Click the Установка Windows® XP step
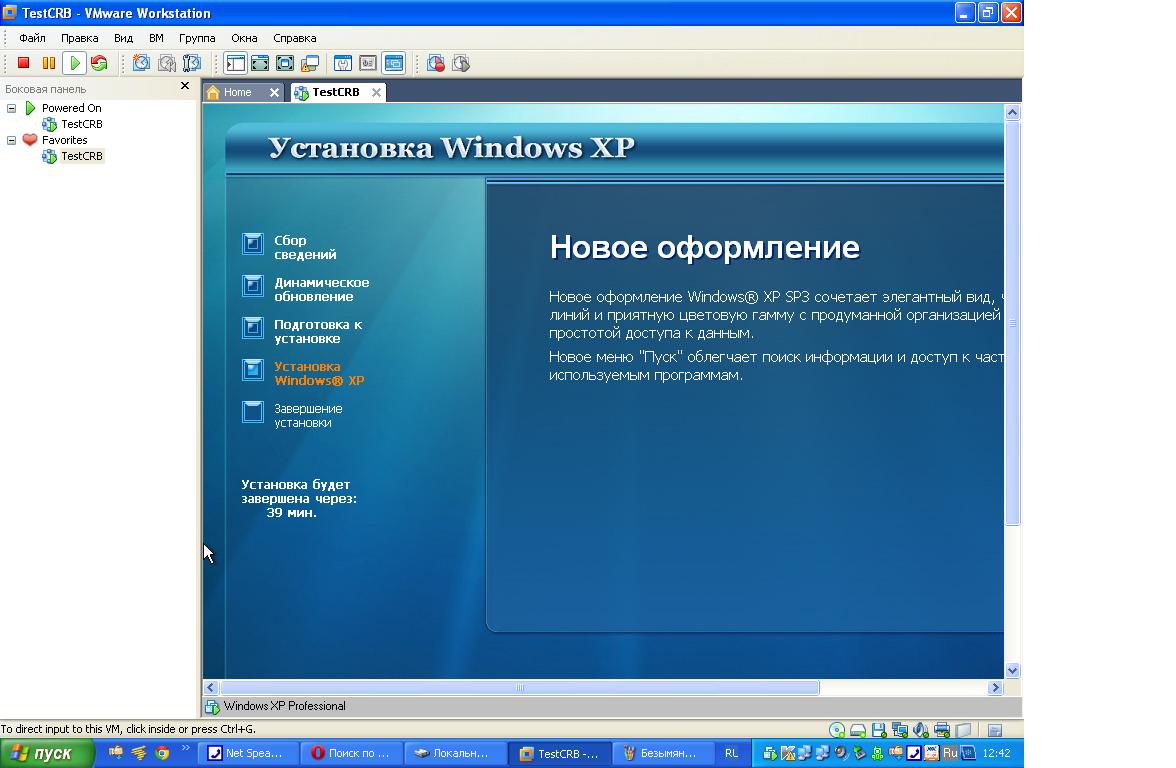Image resolution: width=1176 pixels, height=768 pixels. 319,374
